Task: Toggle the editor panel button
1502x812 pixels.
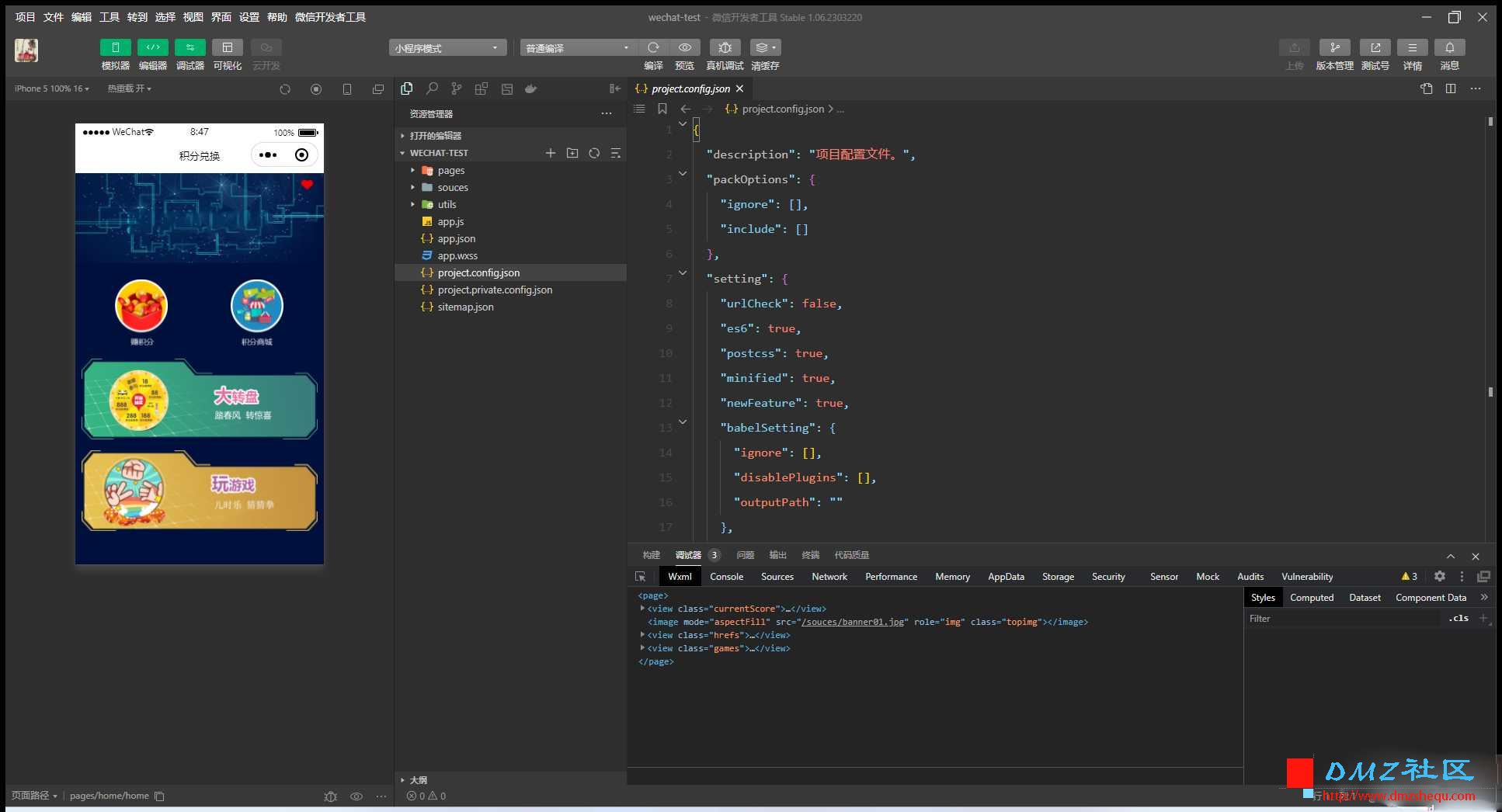Action: (x=152, y=47)
